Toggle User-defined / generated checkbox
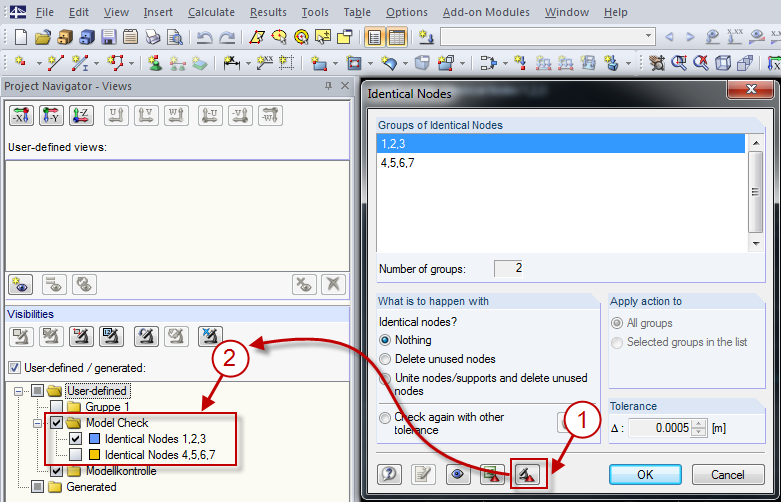Screen dimensions: 781x502 tap(15, 368)
